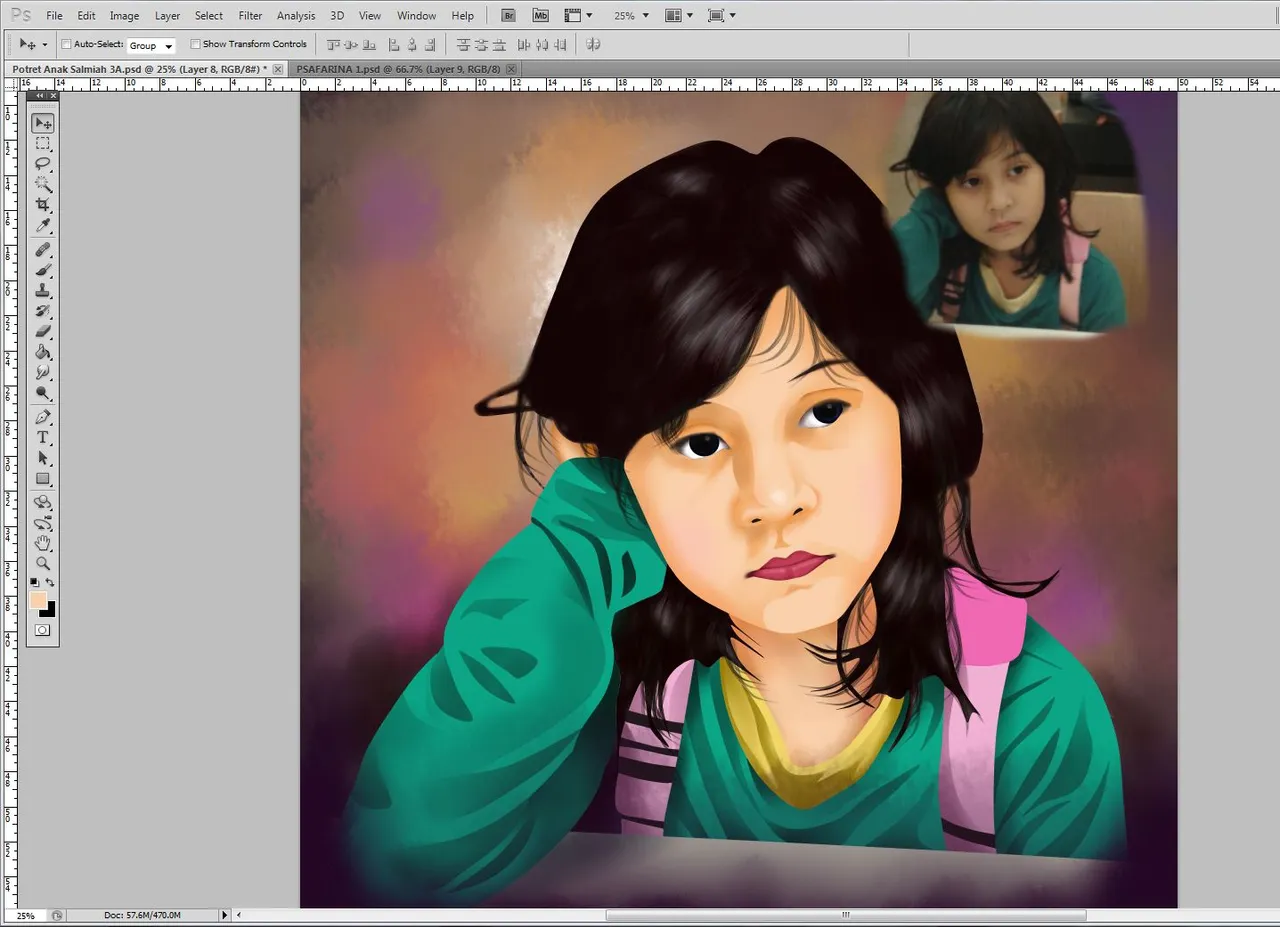Select the Crop tool
This screenshot has width=1280, height=927.
pos(43,205)
